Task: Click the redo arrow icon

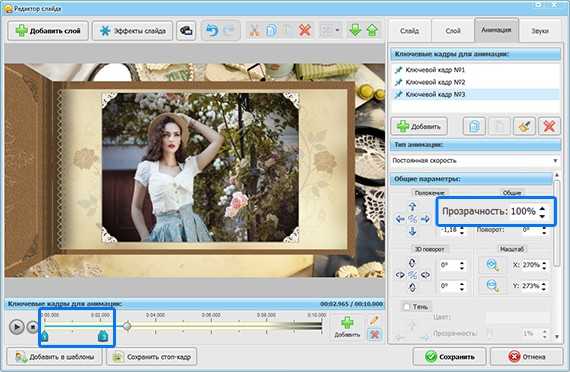Action: point(230,31)
